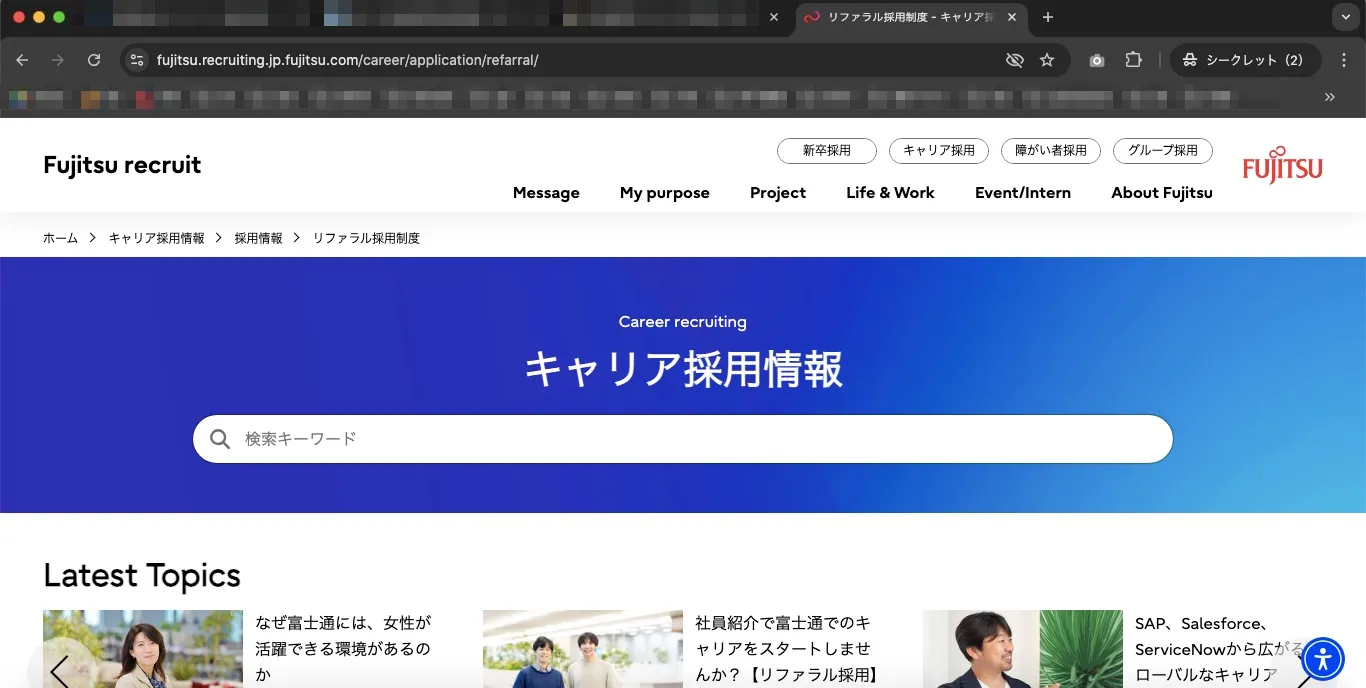Open the My purpose menu item
The width and height of the screenshot is (1366, 688).
coord(665,193)
